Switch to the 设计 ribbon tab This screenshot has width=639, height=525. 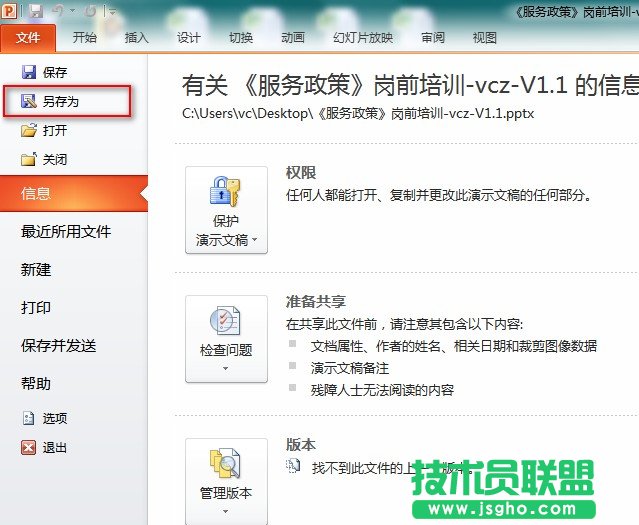pyautogui.click(x=189, y=38)
